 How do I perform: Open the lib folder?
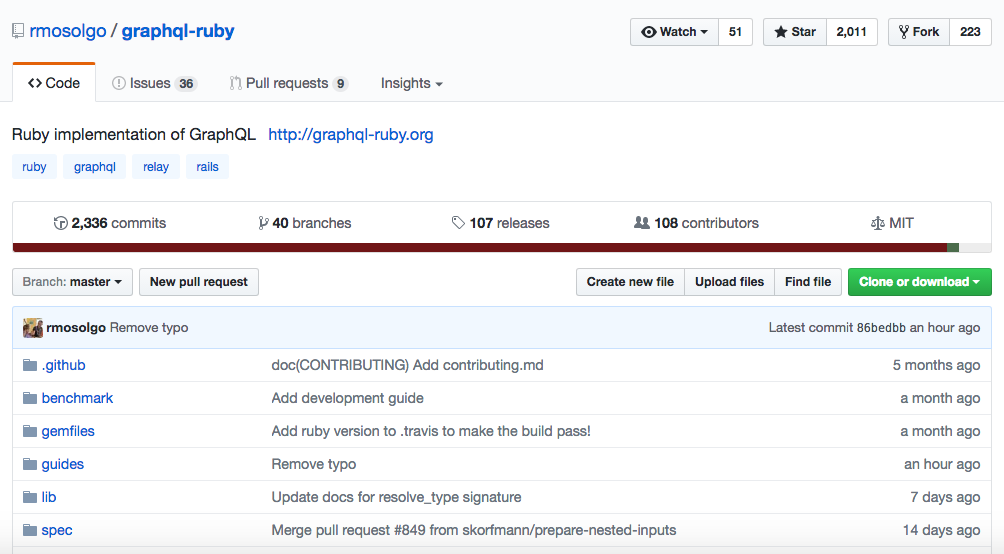click(49, 497)
